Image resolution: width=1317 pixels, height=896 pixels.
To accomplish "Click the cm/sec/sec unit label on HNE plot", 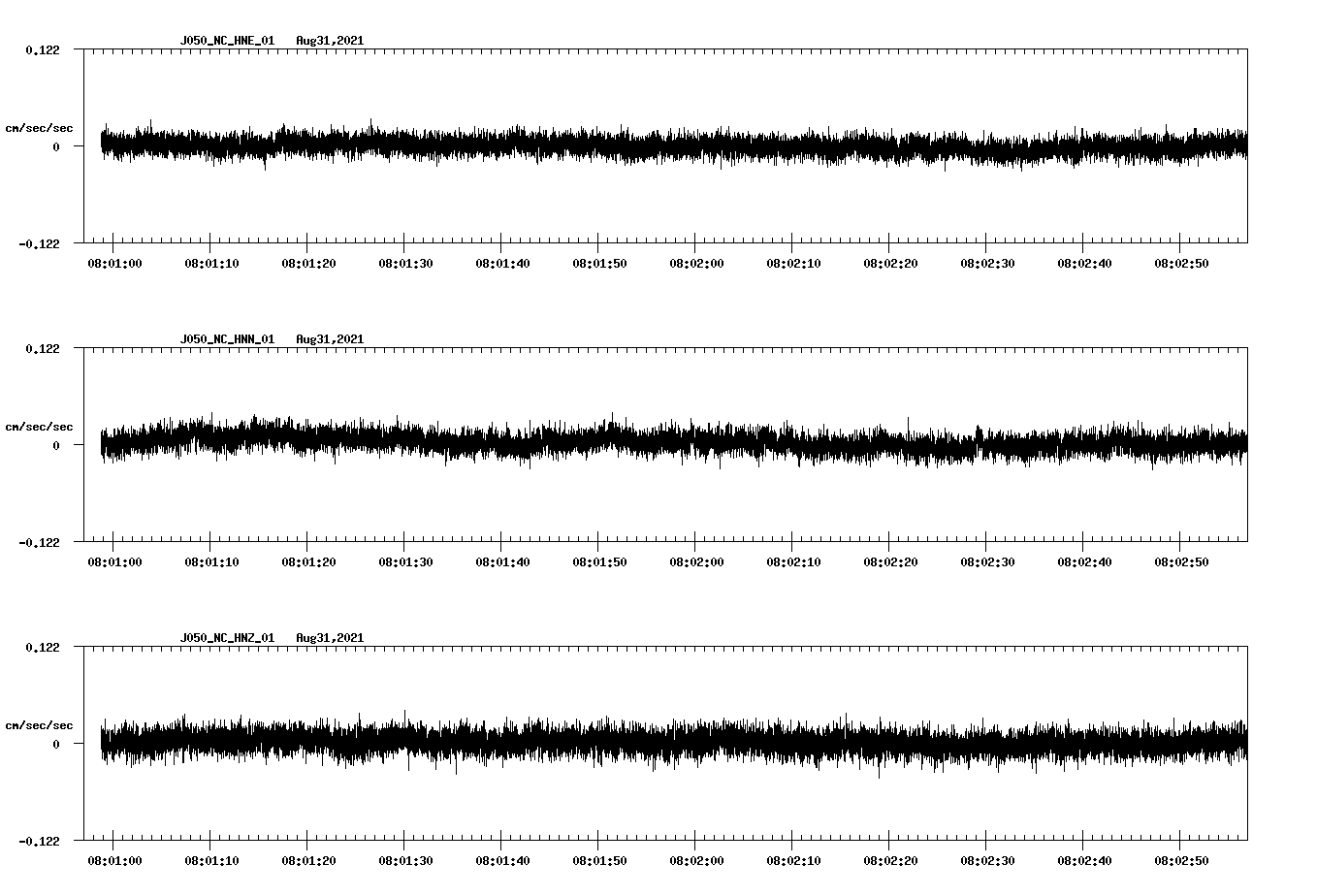I will 39,128.
